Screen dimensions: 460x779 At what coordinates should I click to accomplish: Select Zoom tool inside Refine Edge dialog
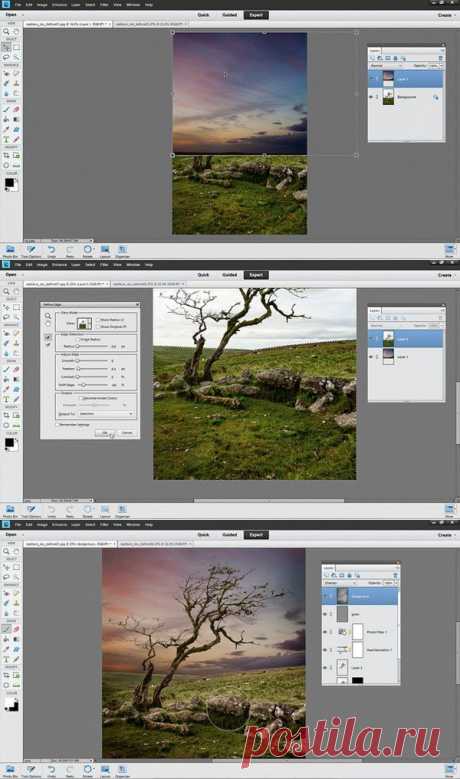tap(48, 315)
